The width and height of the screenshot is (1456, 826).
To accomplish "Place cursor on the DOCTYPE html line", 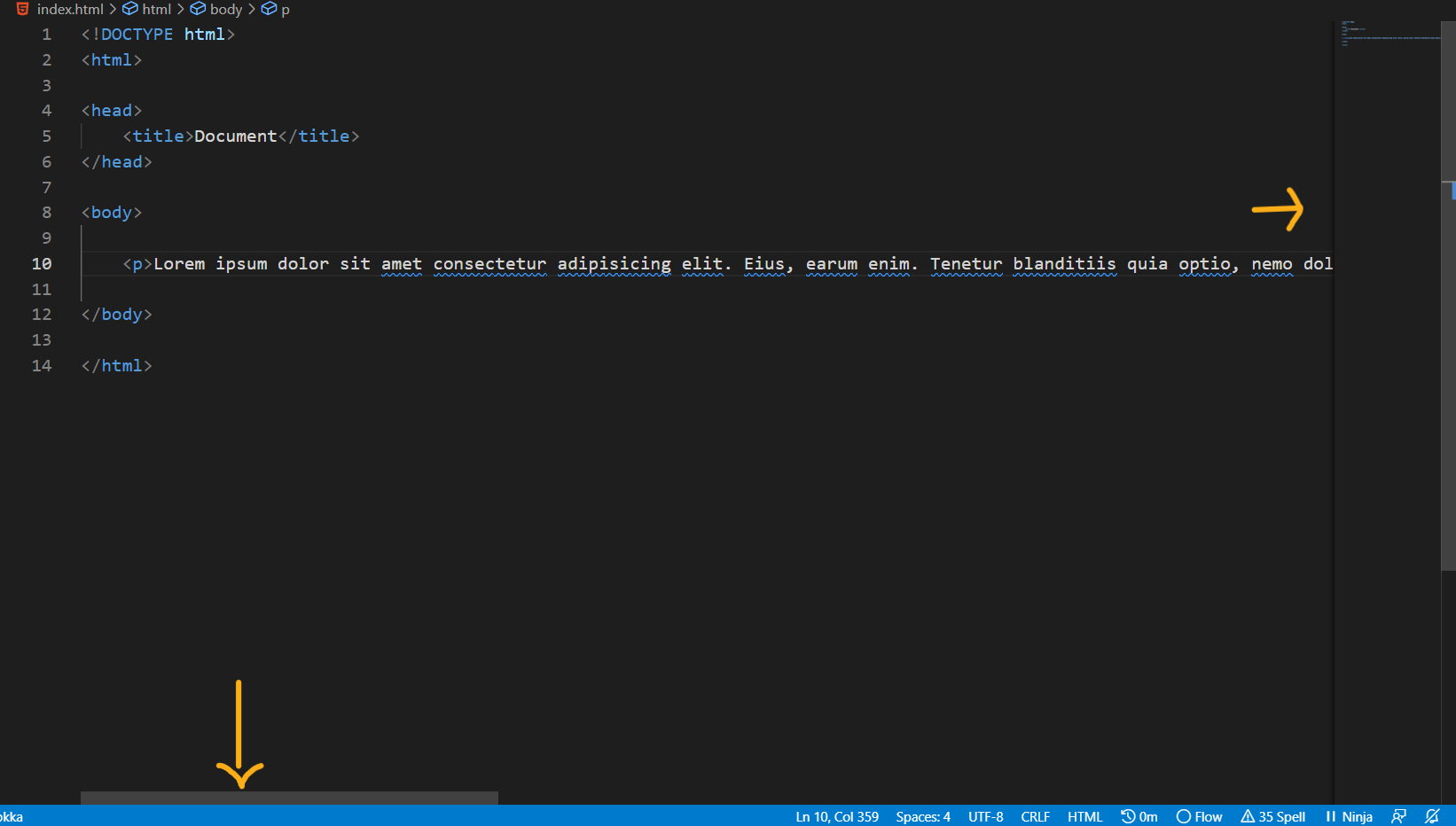I will click(x=158, y=35).
